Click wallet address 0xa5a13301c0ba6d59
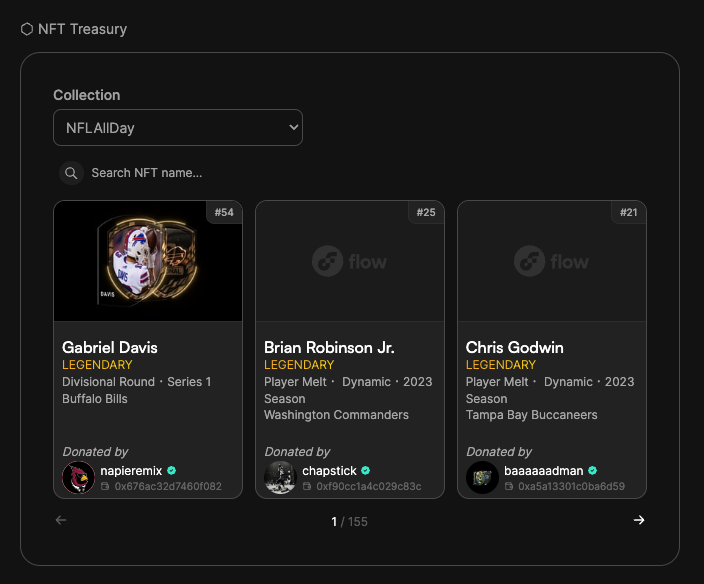 (571, 486)
